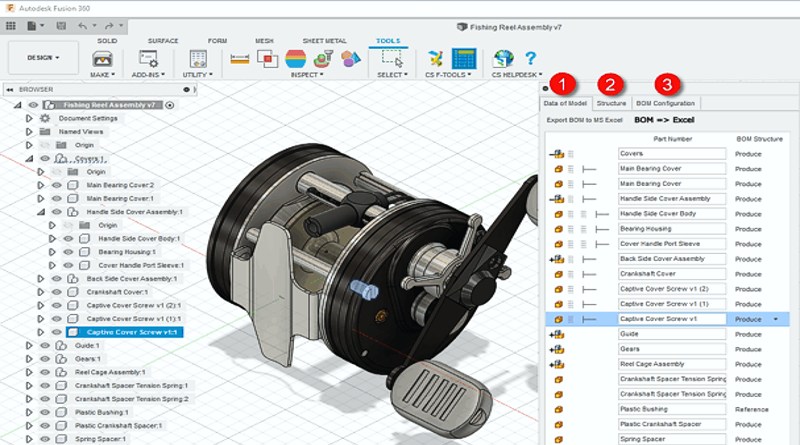Hide Crankshaft Cover:1 eye icon
This screenshot has width=800, height=445.
tap(57, 292)
